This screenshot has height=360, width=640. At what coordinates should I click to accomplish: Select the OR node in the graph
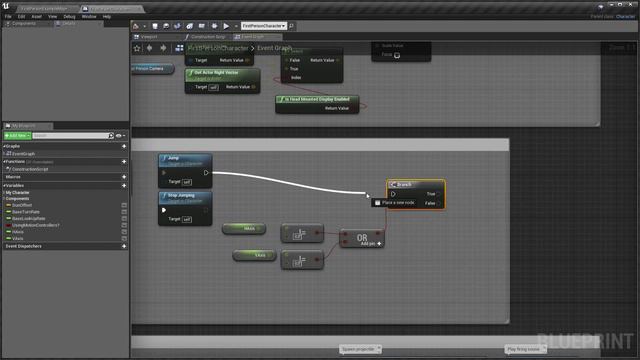point(362,239)
